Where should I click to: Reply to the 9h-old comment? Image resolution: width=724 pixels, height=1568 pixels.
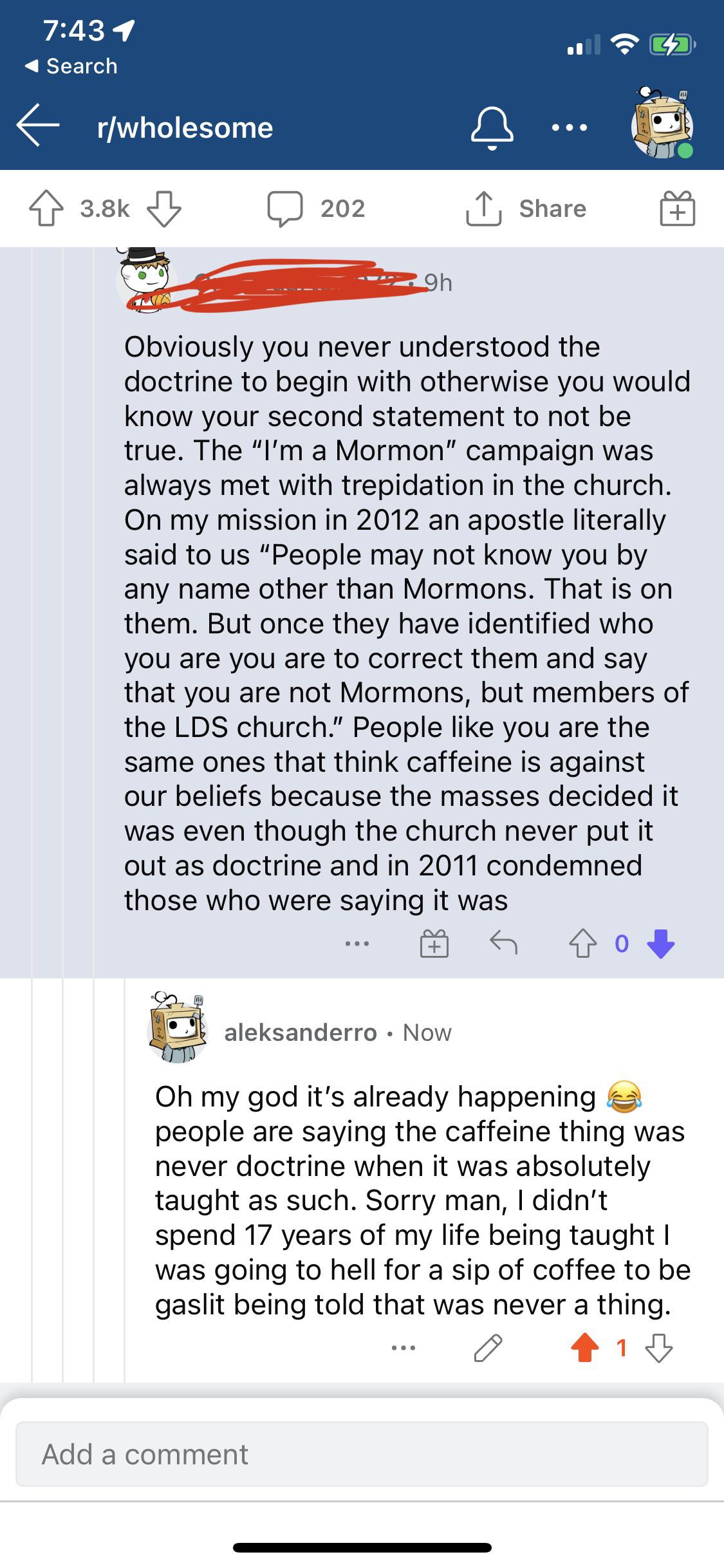[503, 944]
